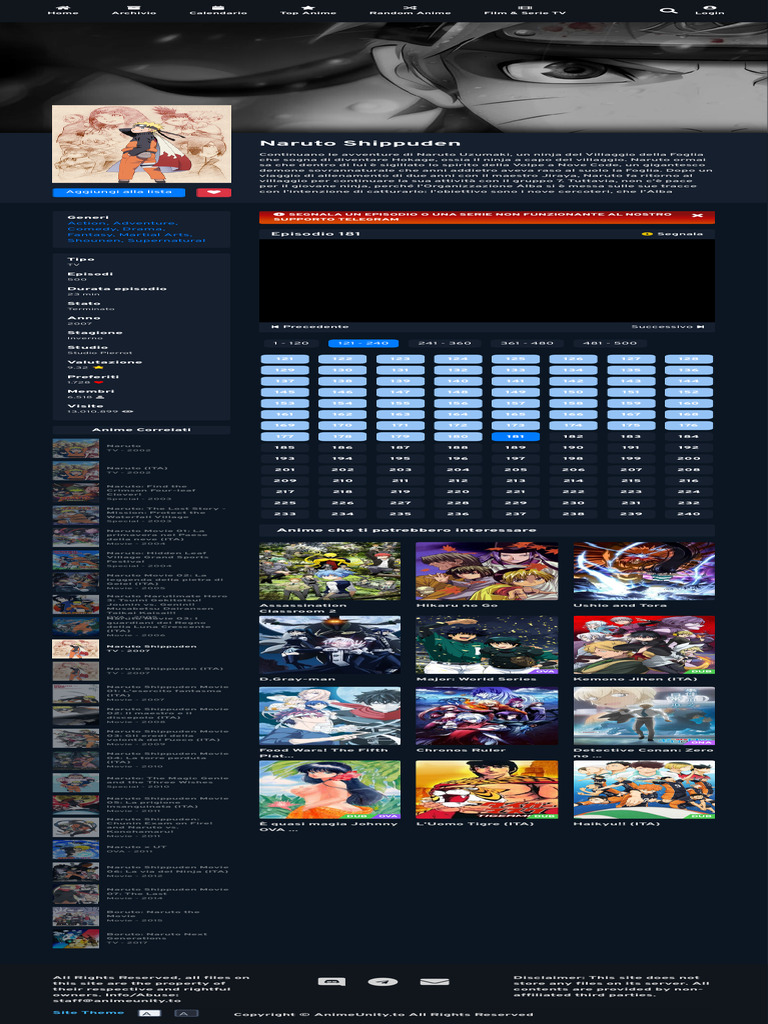This screenshot has height=1024, width=768.
Task: Play episode 128
Action: (688, 359)
